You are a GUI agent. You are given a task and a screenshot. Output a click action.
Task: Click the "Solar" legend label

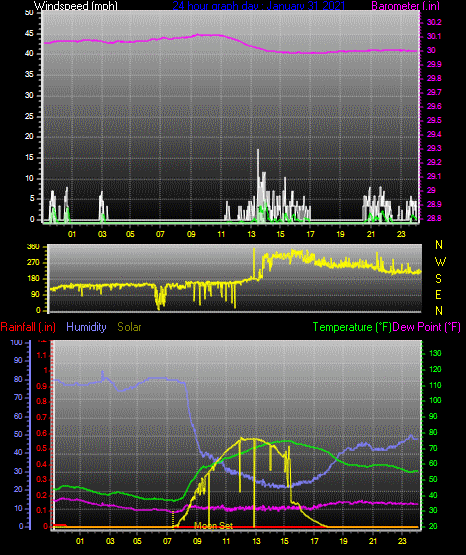pyautogui.click(x=129, y=327)
